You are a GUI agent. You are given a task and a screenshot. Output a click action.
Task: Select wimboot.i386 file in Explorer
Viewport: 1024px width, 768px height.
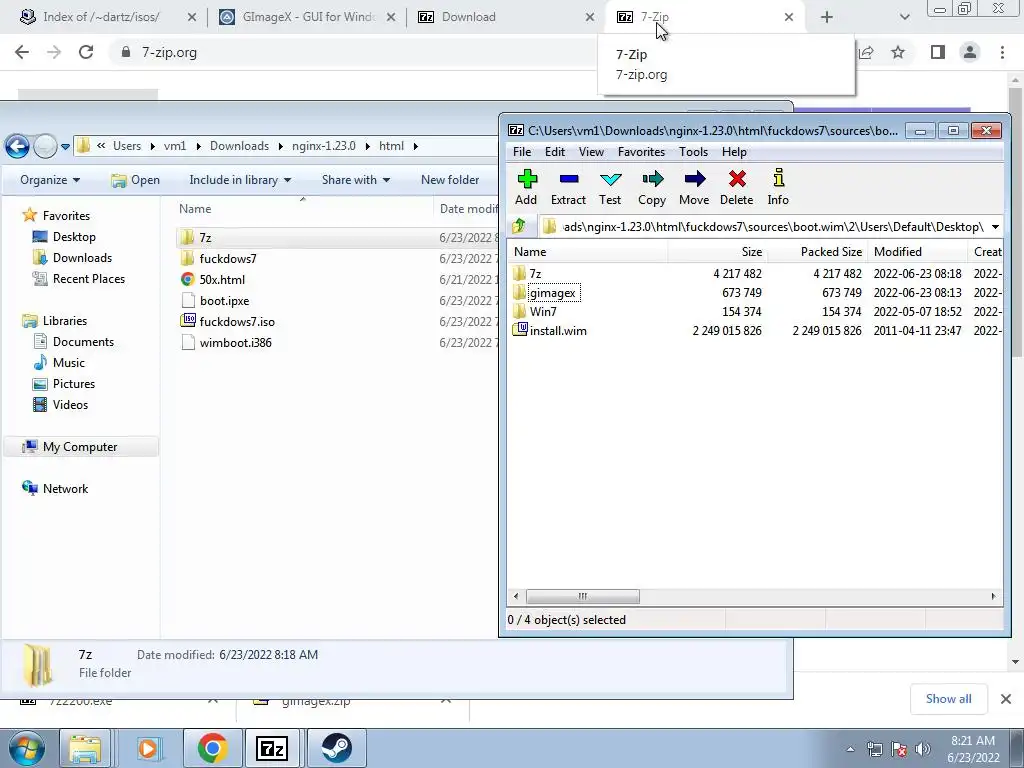pos(235,342)
